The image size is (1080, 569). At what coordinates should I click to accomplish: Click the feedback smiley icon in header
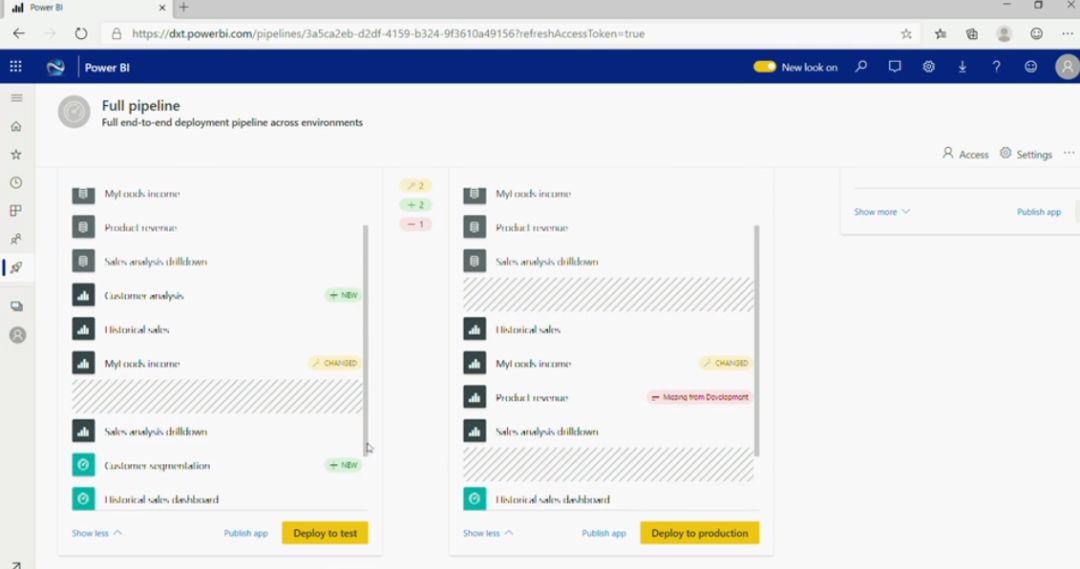1030,67
